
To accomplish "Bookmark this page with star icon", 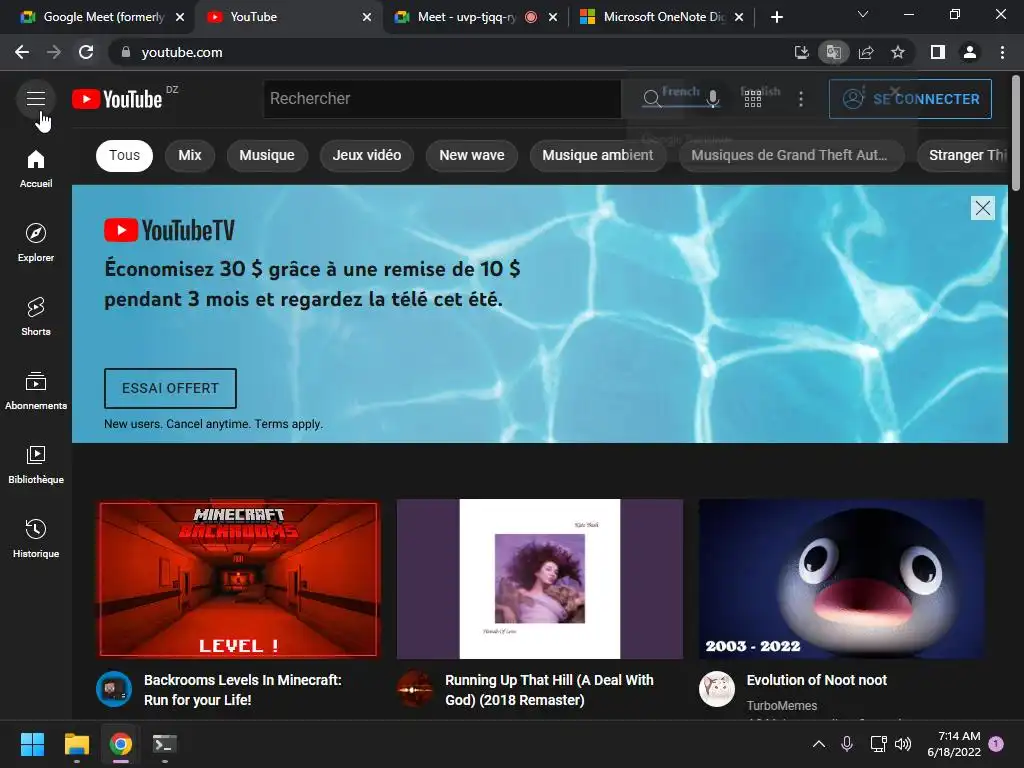I will click(898, 52).
